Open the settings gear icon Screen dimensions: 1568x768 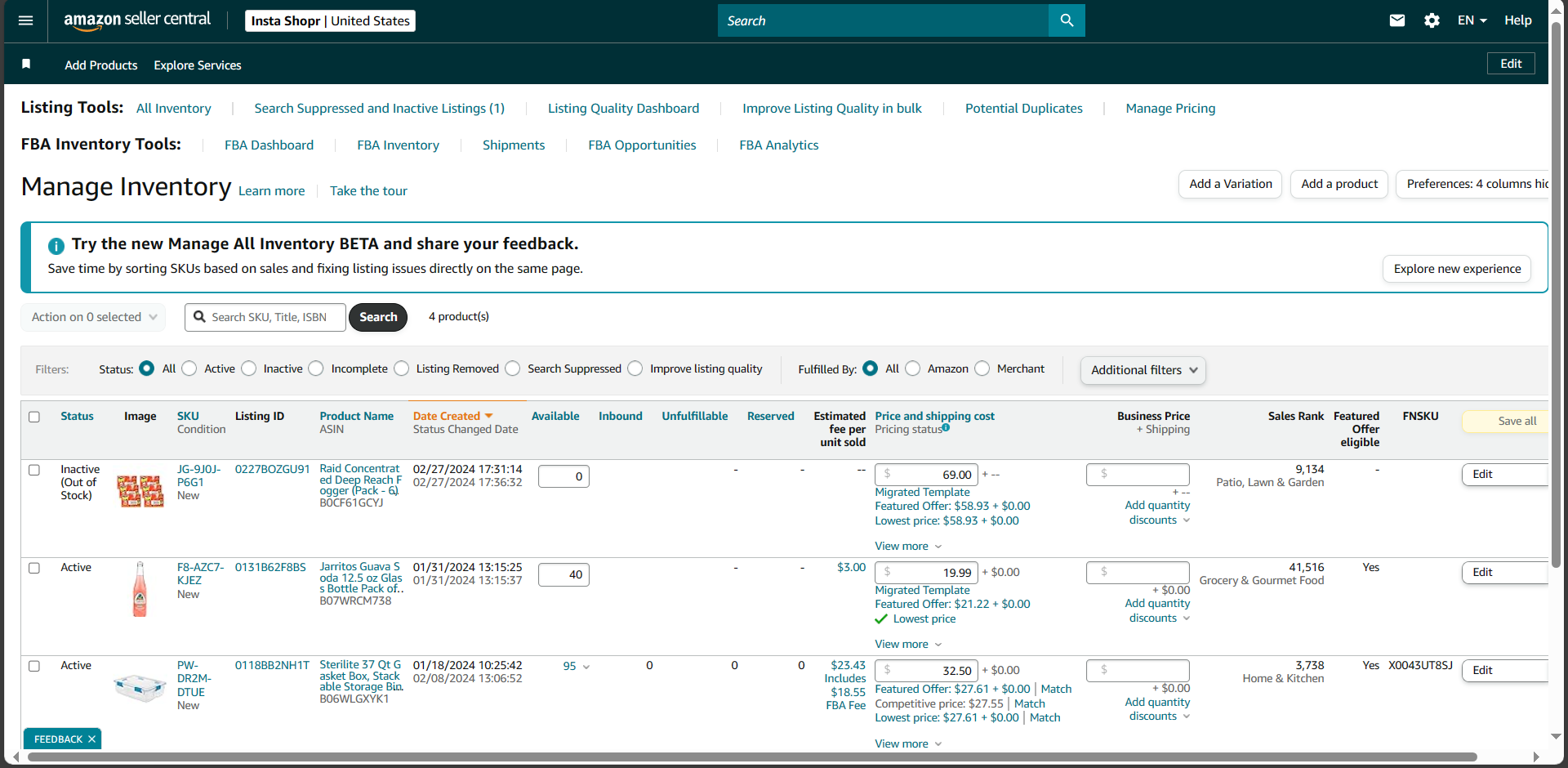(1432, 20)
